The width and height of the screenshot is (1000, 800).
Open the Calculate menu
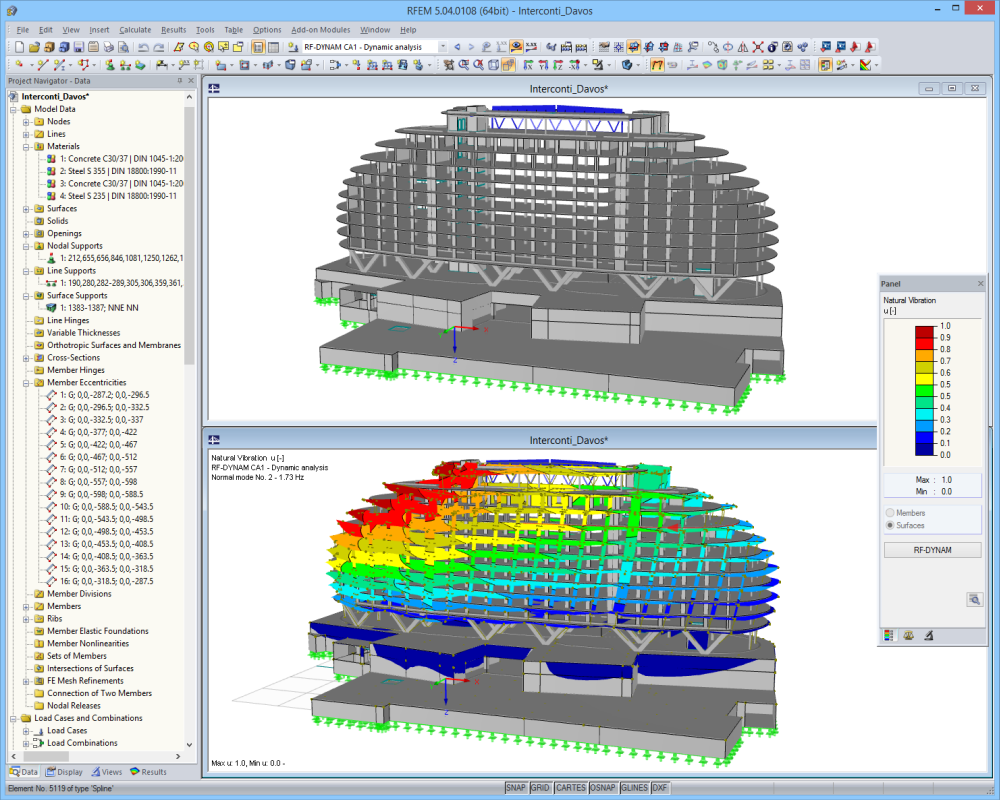click(134, 29)
